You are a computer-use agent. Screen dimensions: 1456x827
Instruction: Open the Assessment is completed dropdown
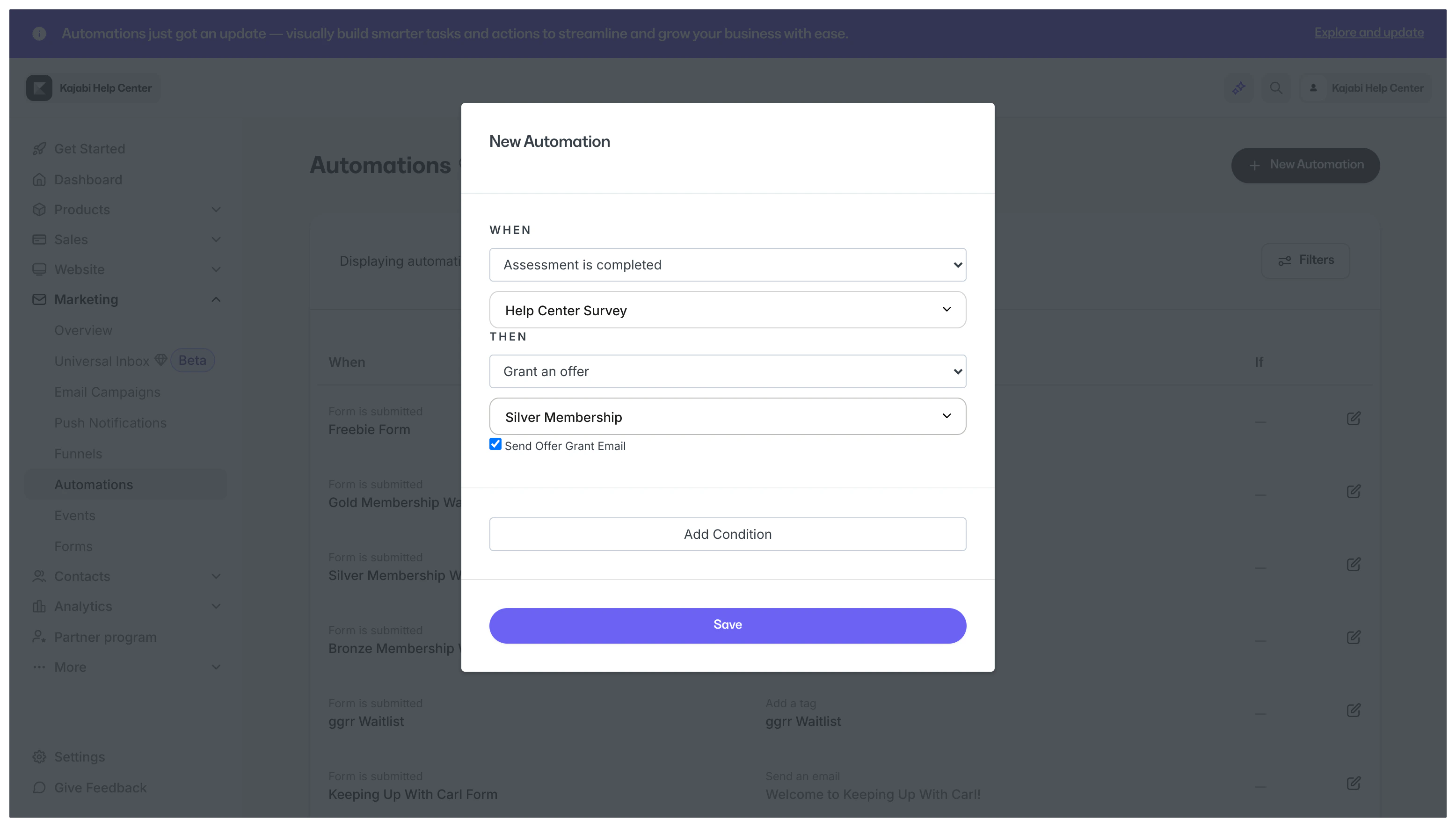(727, 265)
